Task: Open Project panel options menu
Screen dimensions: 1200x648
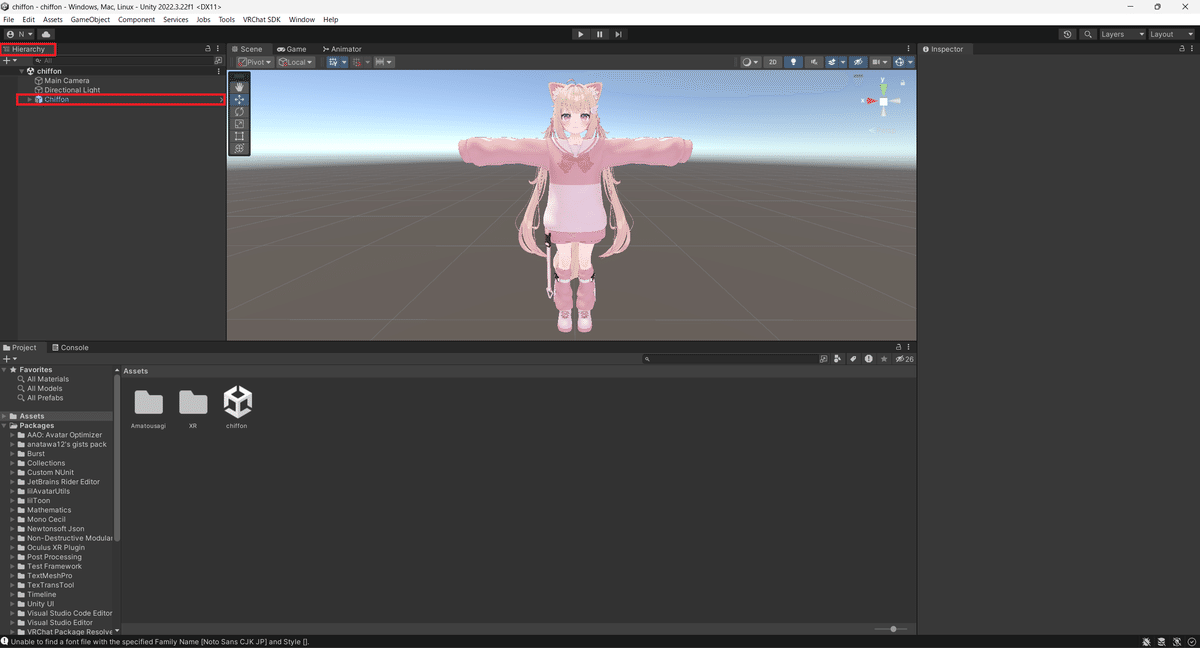Action: (909, 348)
